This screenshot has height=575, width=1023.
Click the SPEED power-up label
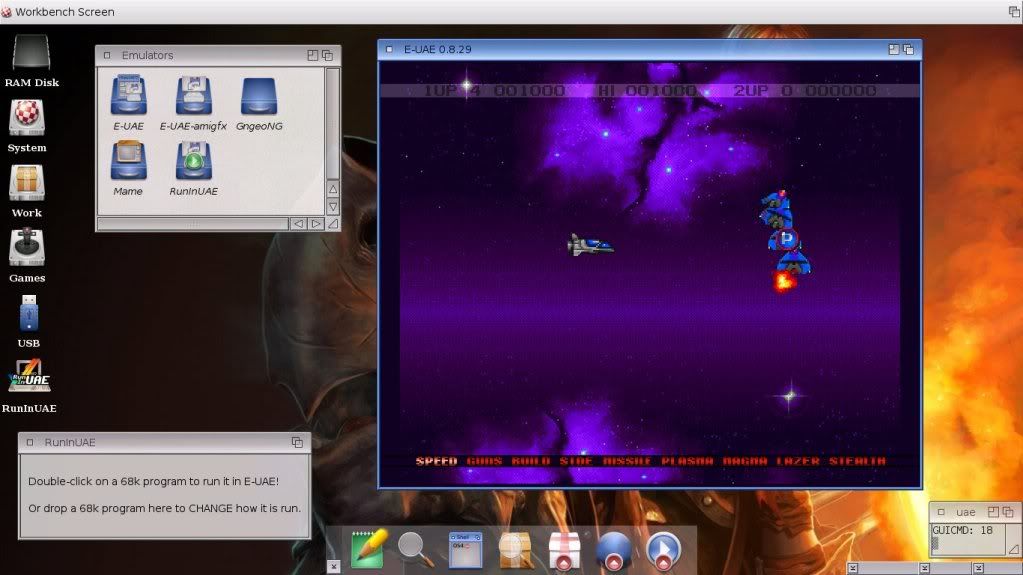click(436, 461)
